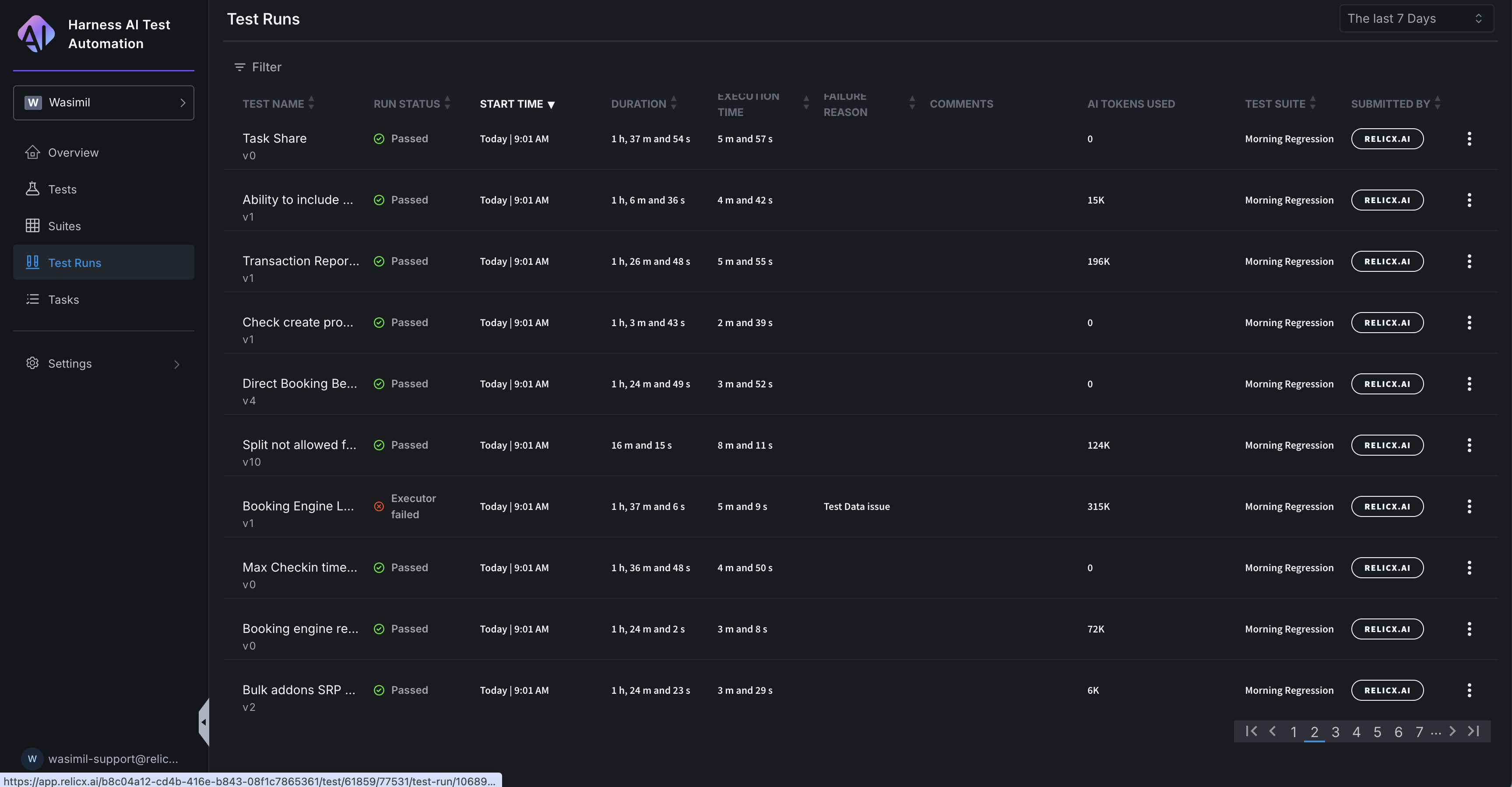Go to page 5 of results

tap(1377, 732)
